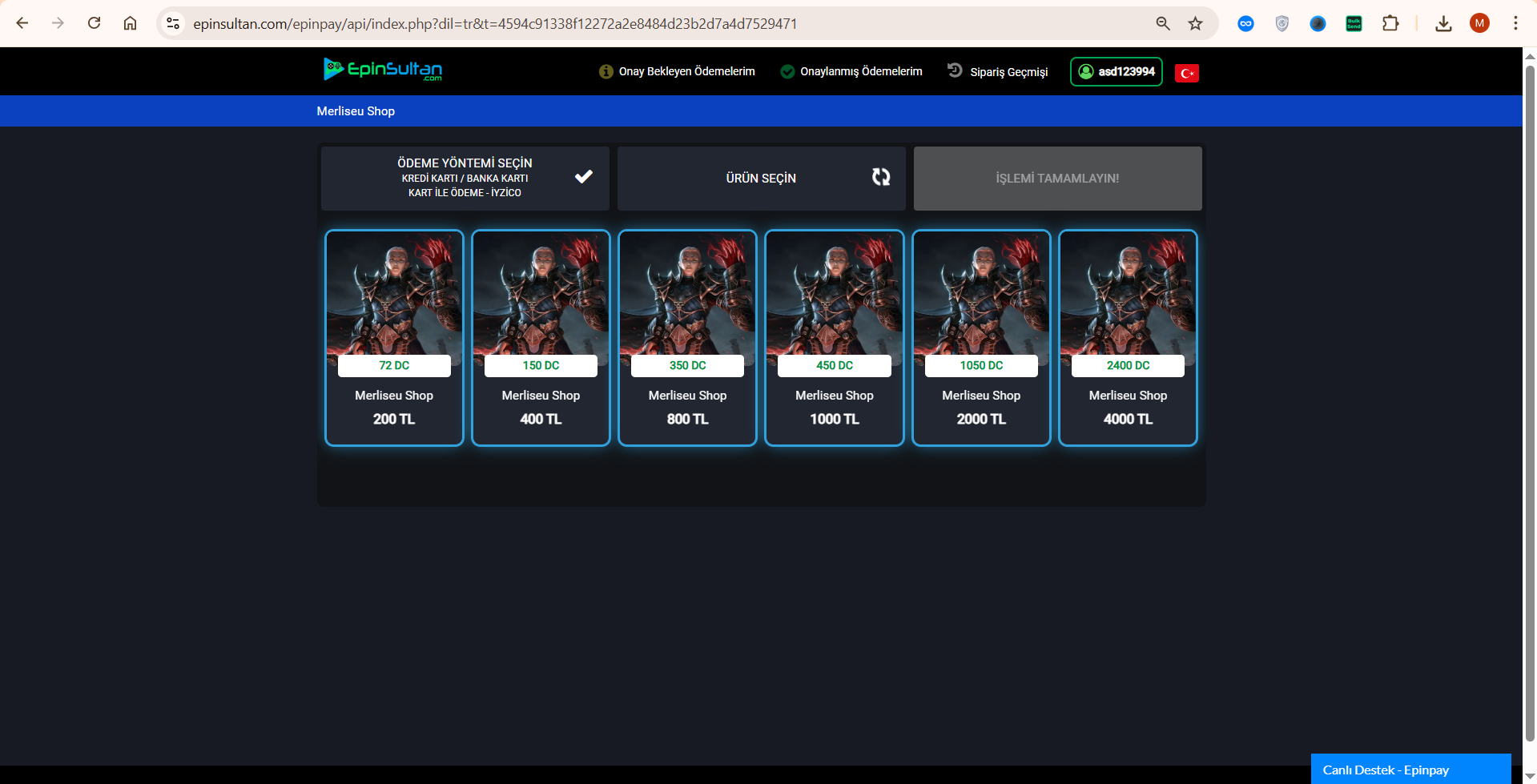This screenshot has width=1537, height=784.
Task: Choose the 350 DC product for 800 TL
Action: [x=687, y=337]
